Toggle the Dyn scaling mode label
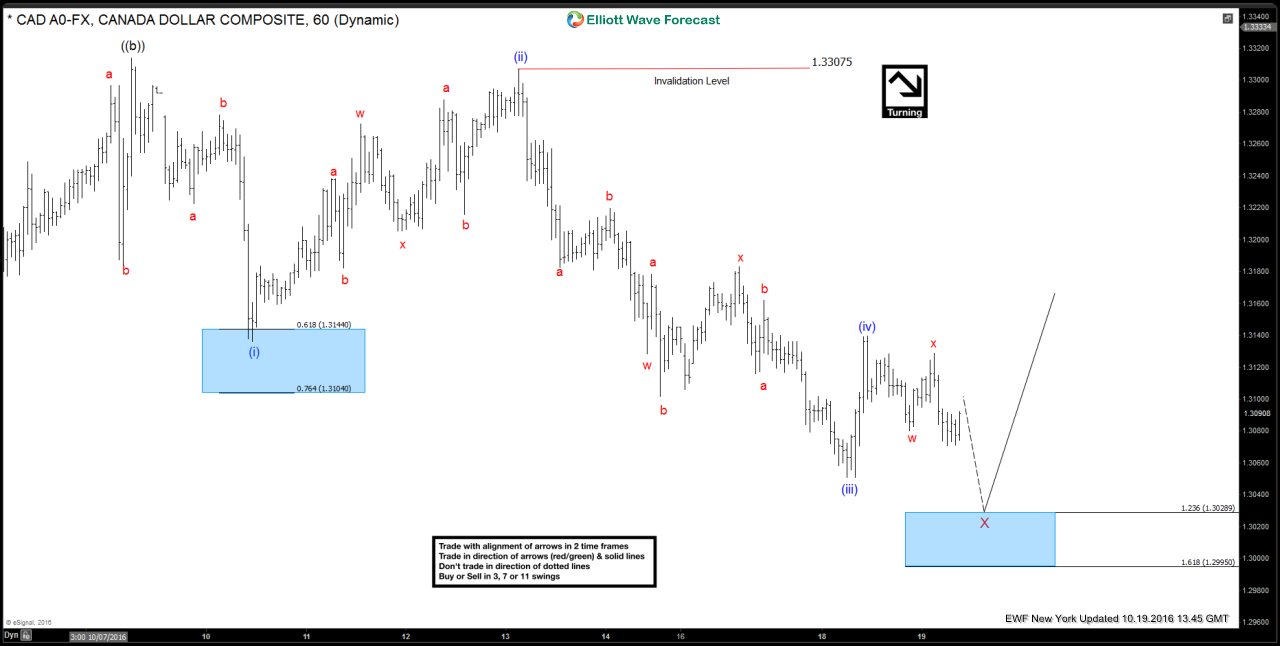This screenshot has width=1280, height=646. coord(10,635)
